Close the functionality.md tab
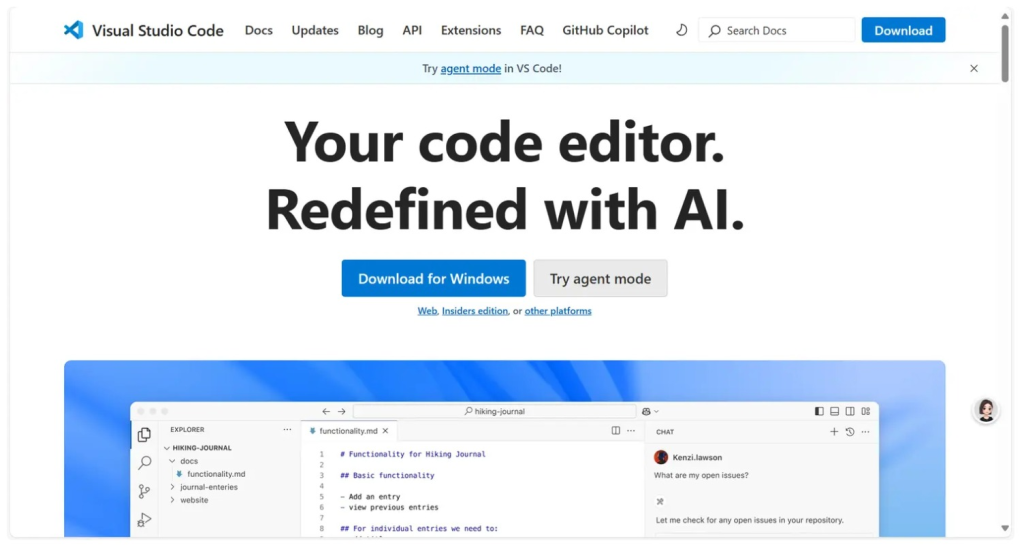This screenshot has height=547, width=1024. point(385,431)
